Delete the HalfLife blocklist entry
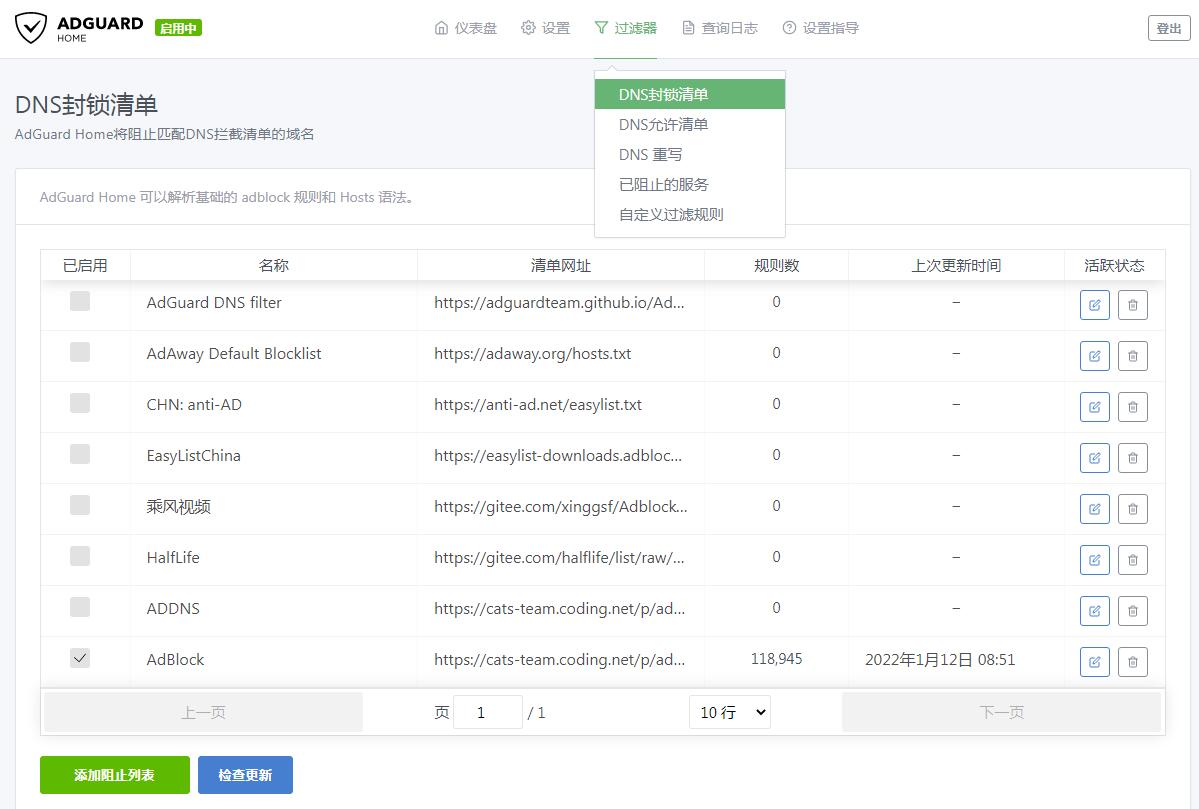 (1132, 559)
